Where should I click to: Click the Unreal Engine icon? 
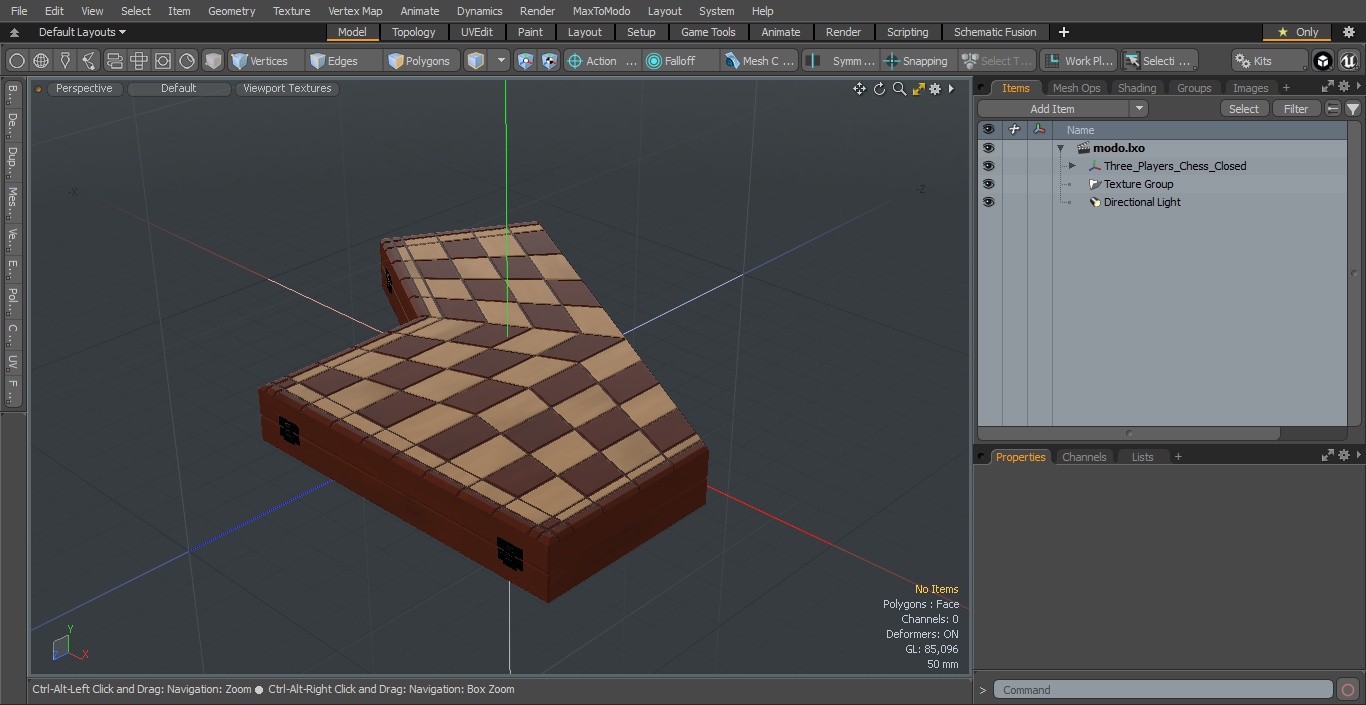pyautogui.click(x=1348, y=61)
